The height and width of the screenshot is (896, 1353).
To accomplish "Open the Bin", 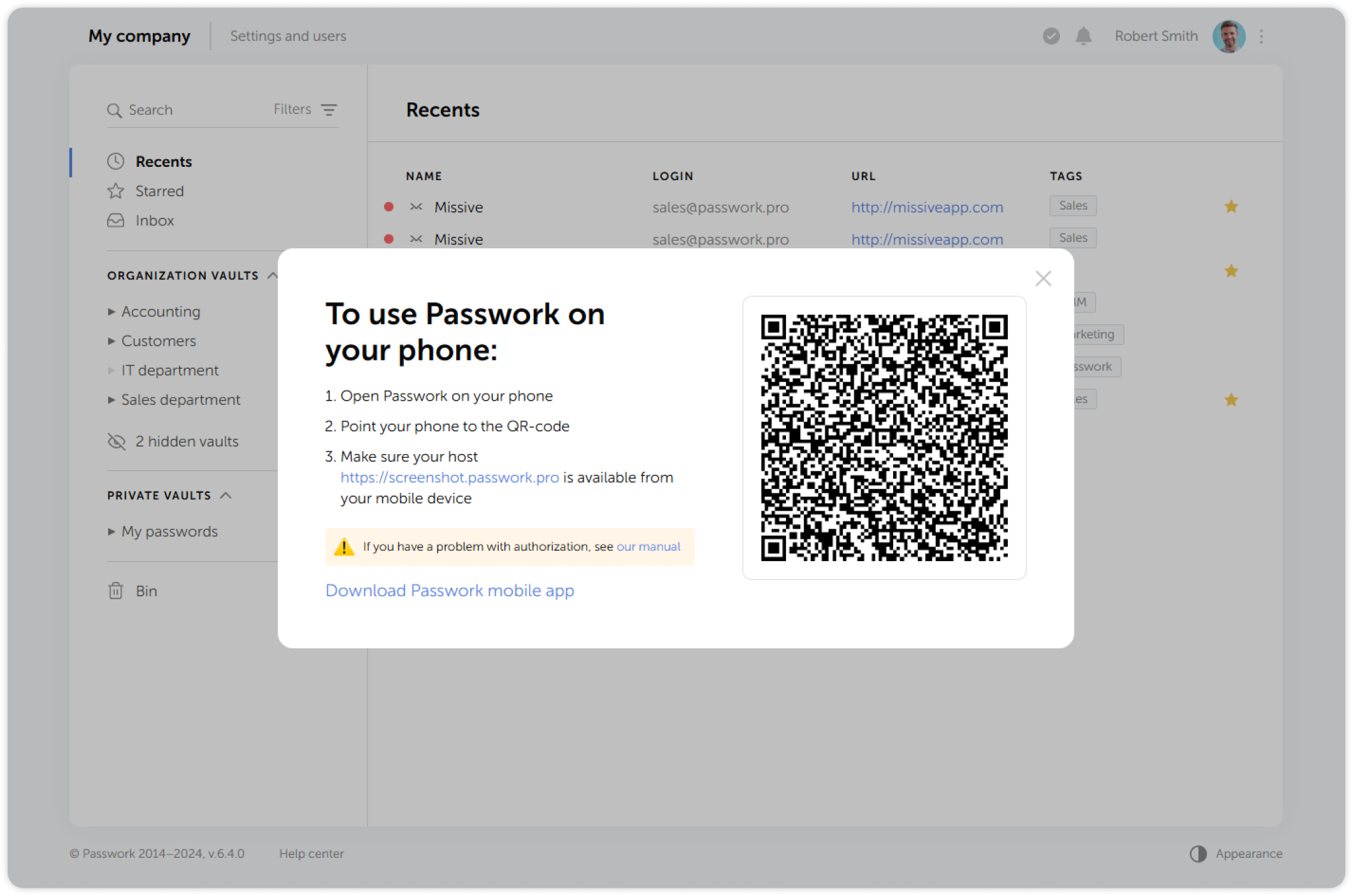I will click(147, 590).
